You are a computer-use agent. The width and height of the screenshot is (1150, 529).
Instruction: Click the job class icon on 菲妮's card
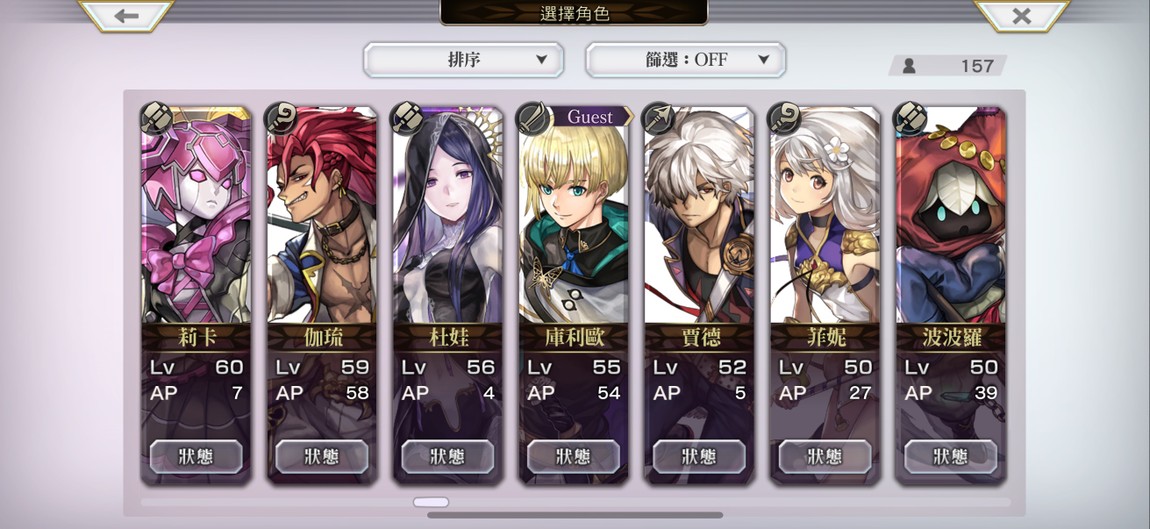tap(785, 117)
